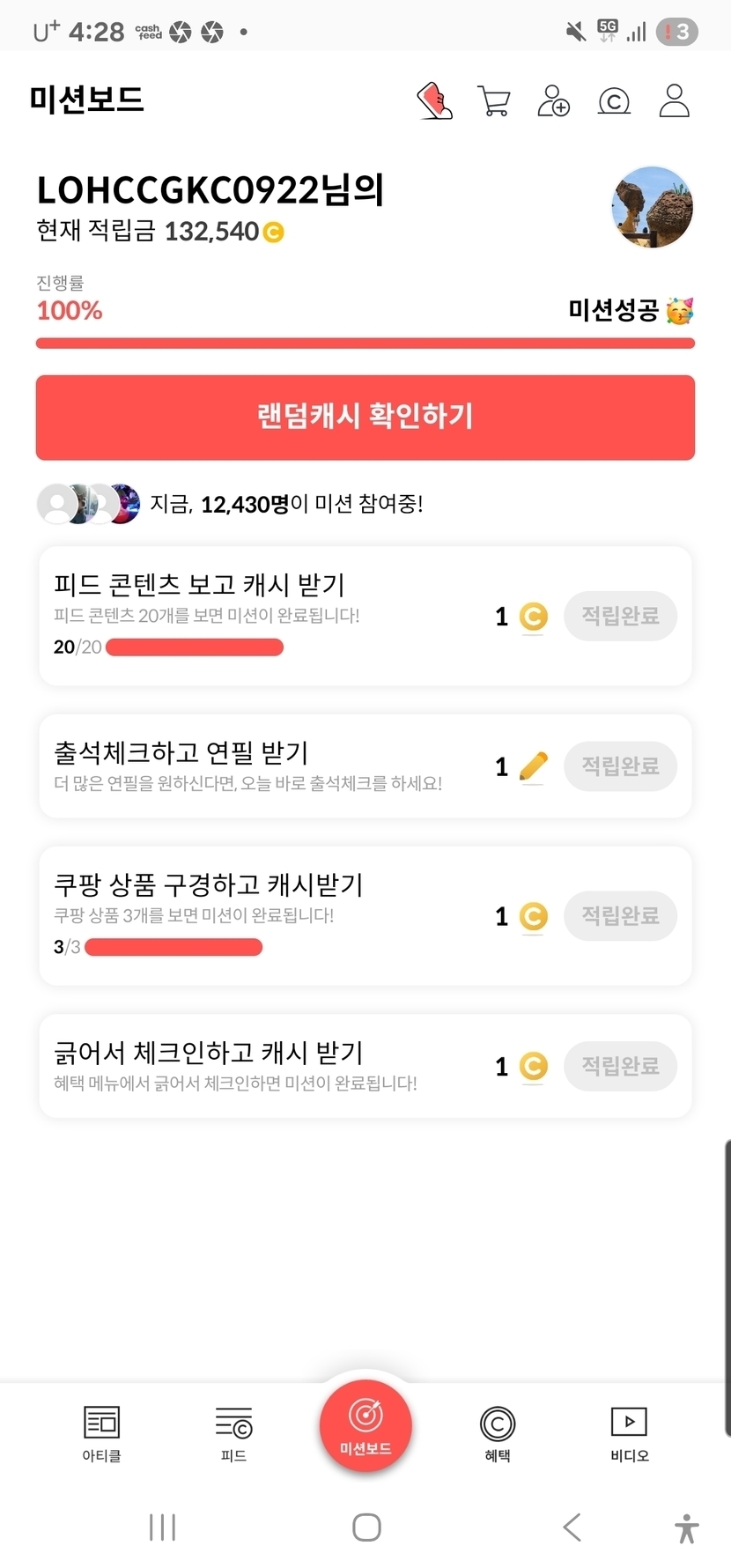The width and height of the screenshot is (731, 1568).
Task: Switch to the 아티클 tab
Action: tap(101, 1433)
